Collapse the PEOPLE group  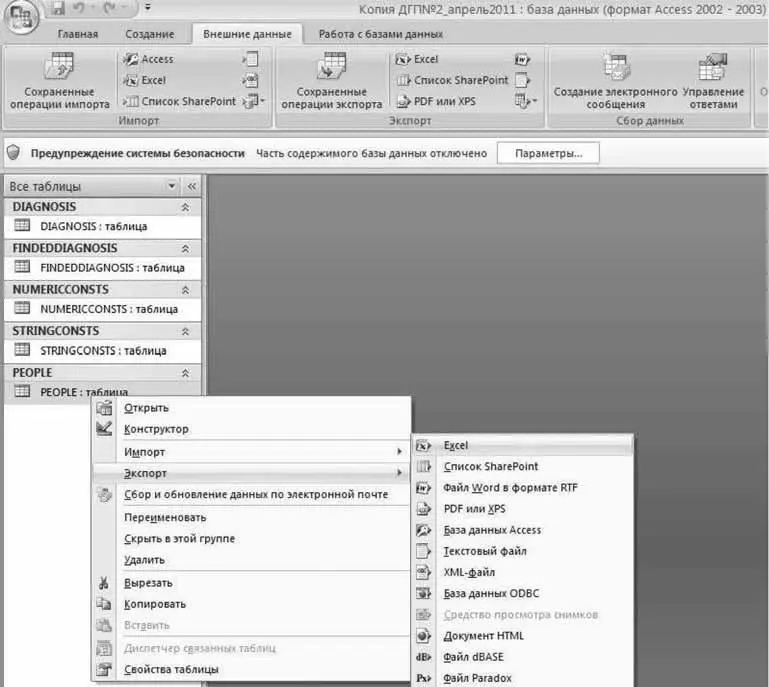(x=185, y=373)
